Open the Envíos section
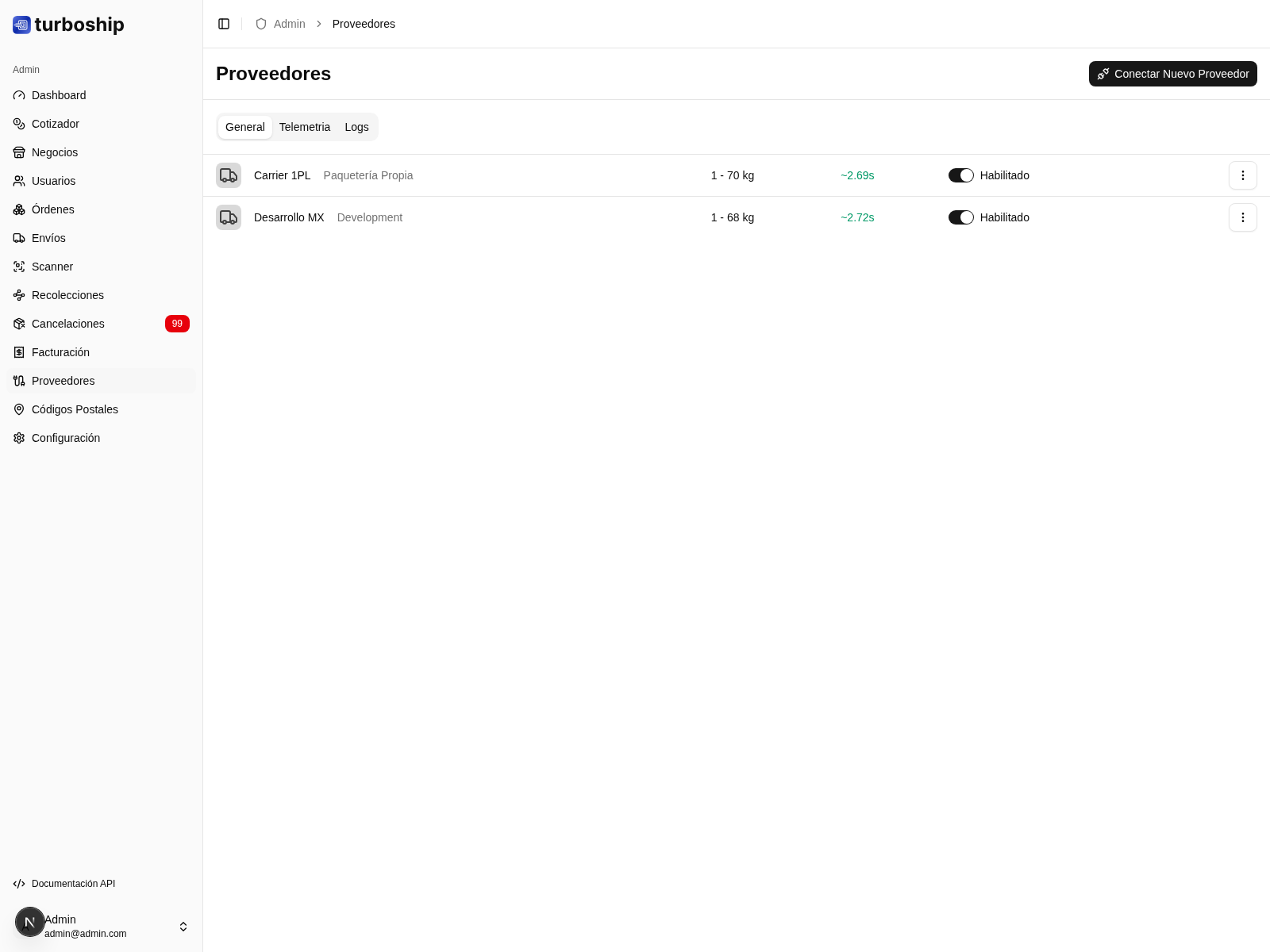Viewport: 1270px width, 952px height. pos(48,238)
